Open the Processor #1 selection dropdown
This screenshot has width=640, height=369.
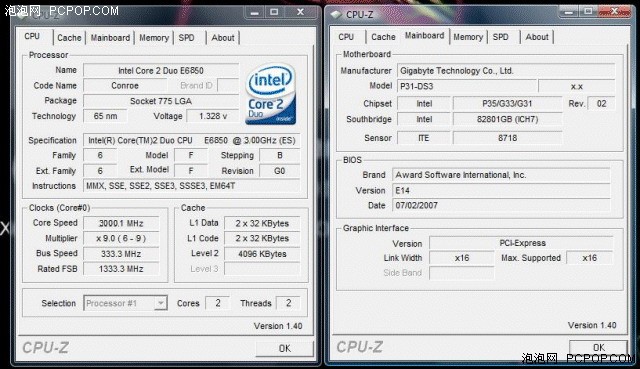[125, 303]
